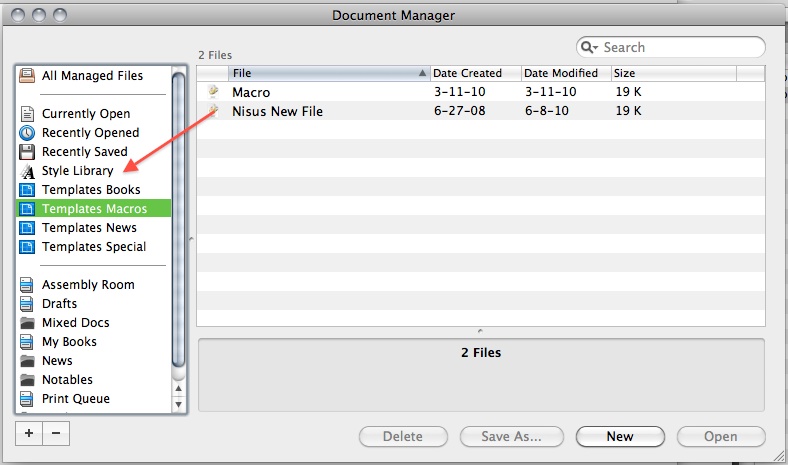This screenshot has width=788, height=465.
Task: Remove selected group with minus button
Action: (56, 433)
